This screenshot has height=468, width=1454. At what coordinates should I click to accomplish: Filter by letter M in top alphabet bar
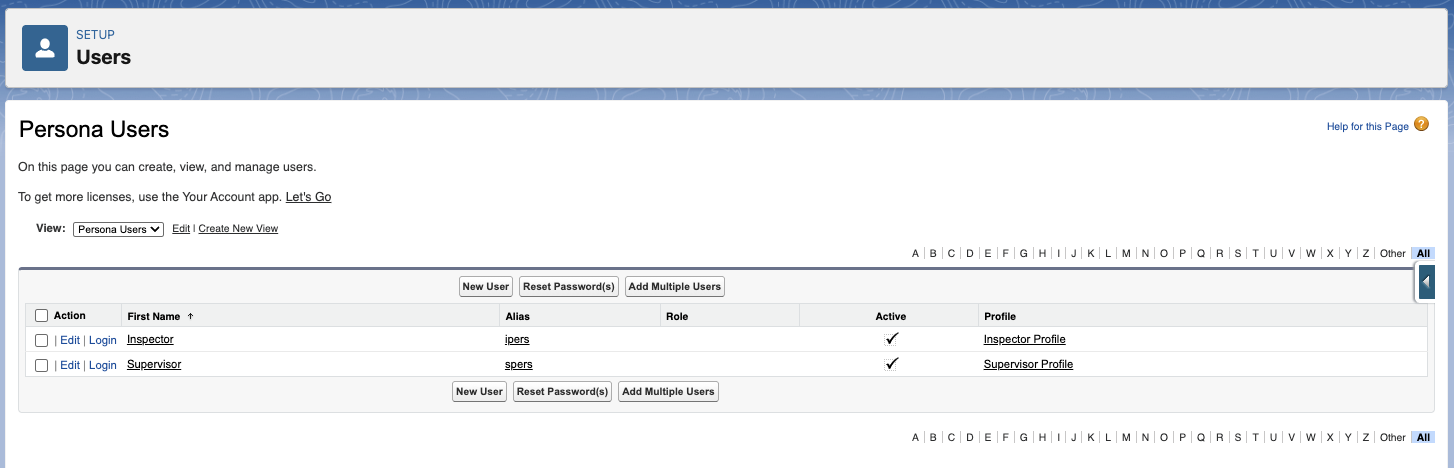[x=1126, y=254]
